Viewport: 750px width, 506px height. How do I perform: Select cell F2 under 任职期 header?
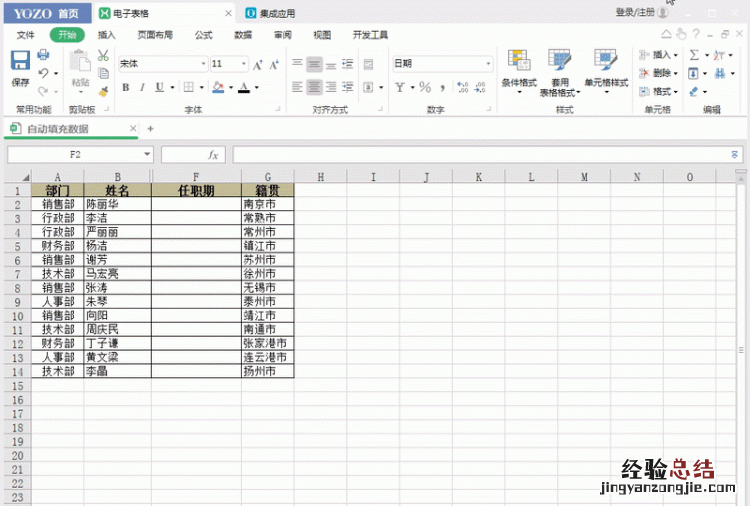pyautogui.click(x=195, y=203)
